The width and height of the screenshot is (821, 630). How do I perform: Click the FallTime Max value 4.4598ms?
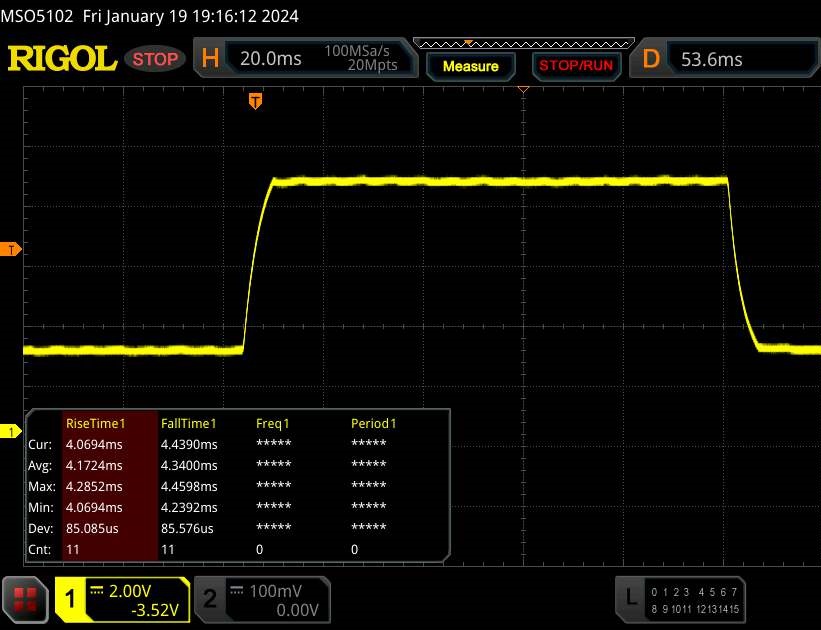(189, 486)
